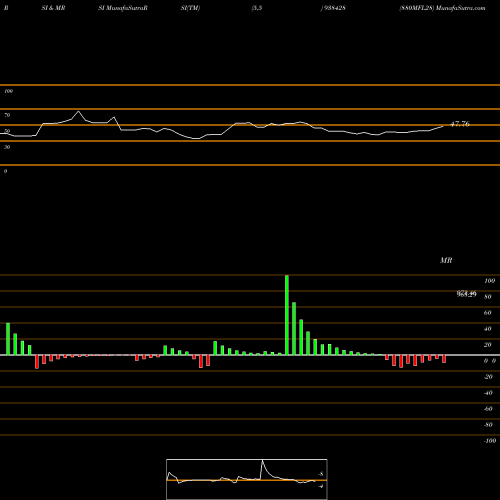Click the MR panel title label

tap(446, 260)
